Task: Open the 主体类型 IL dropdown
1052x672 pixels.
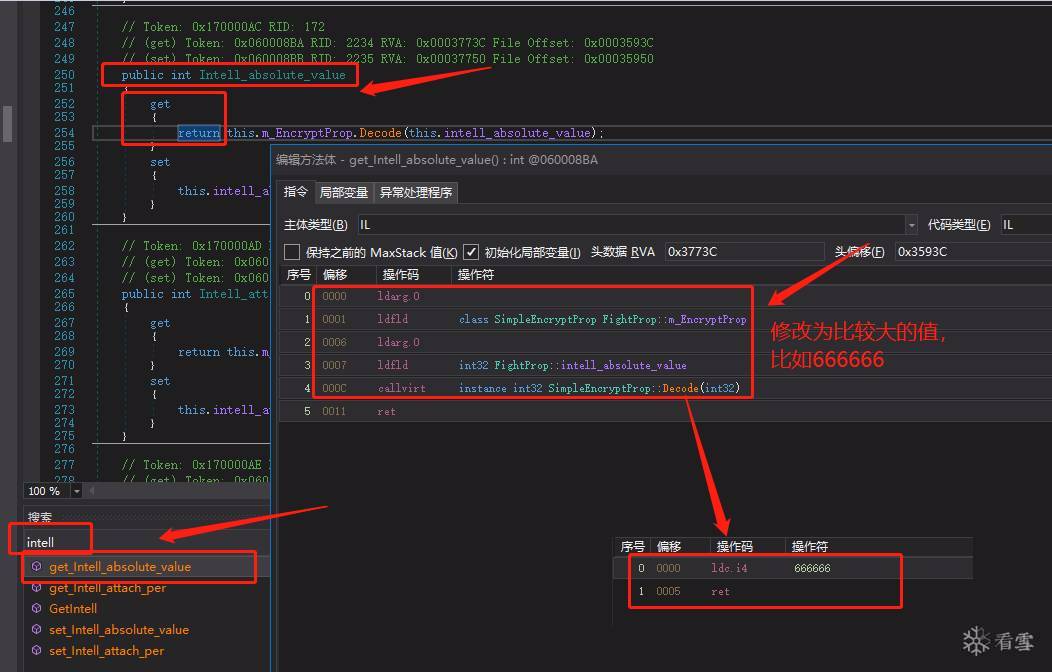Action: (911, 225)
